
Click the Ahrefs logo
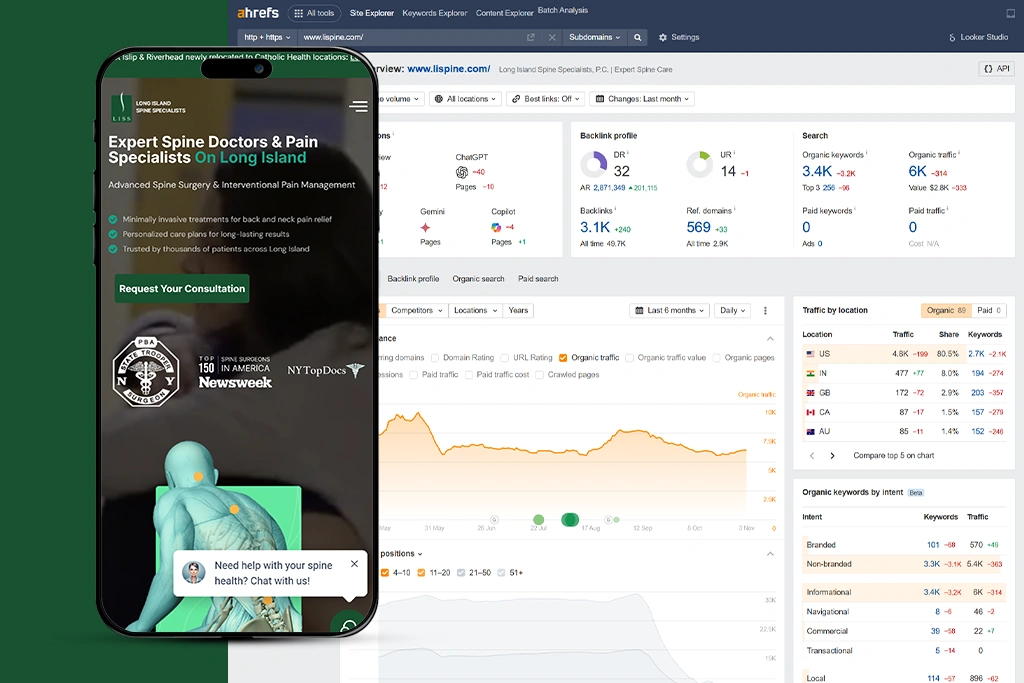coord(258,13)
